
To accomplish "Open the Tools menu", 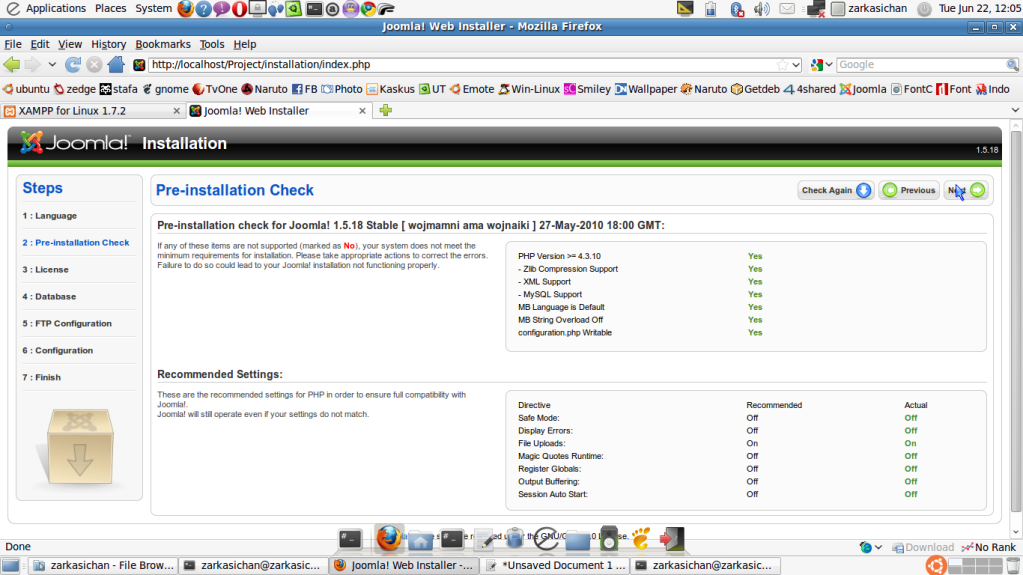I will point(211,44).
